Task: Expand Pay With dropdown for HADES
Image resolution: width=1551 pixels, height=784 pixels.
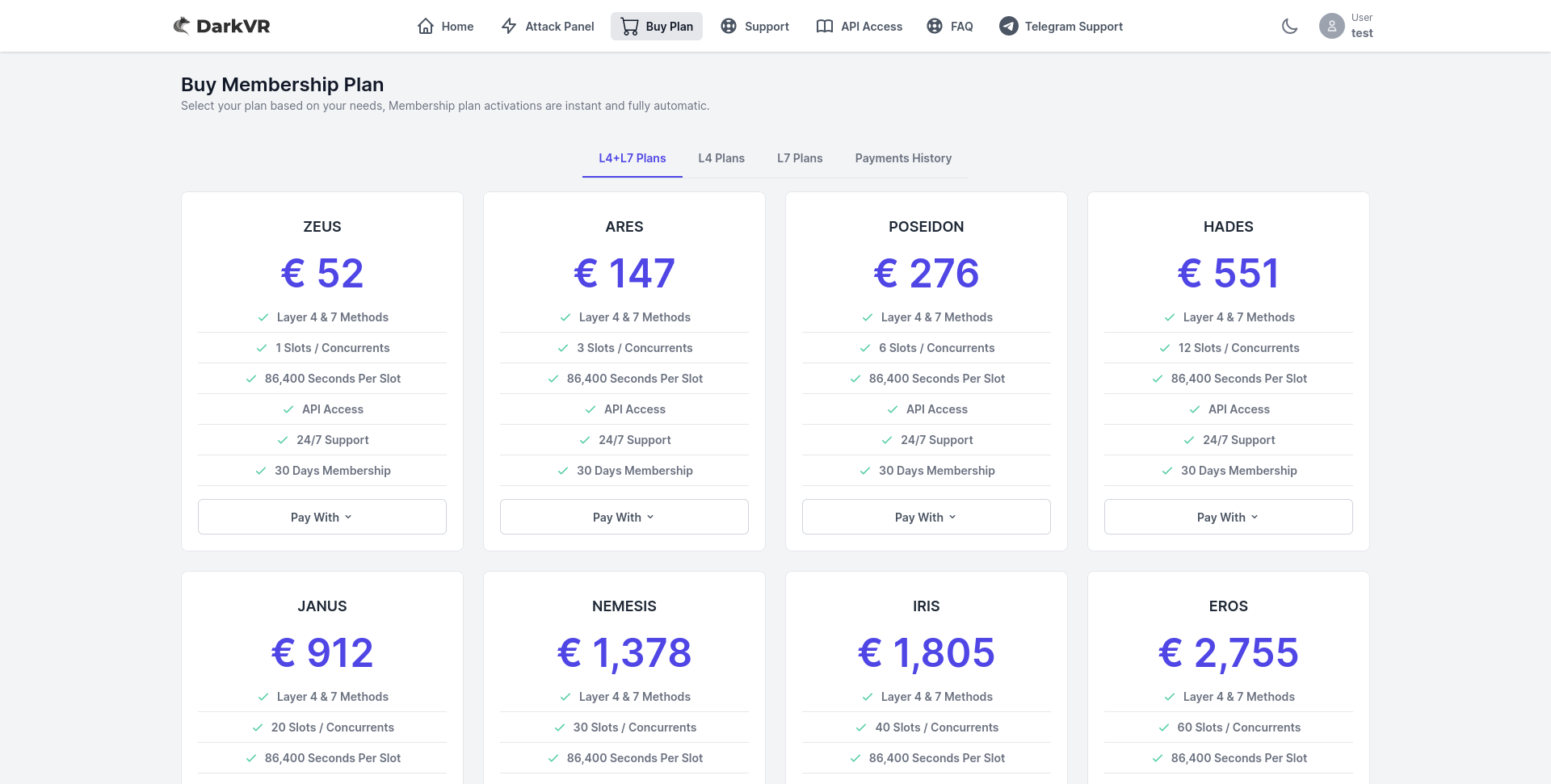Action: [x=1229, y=517]
